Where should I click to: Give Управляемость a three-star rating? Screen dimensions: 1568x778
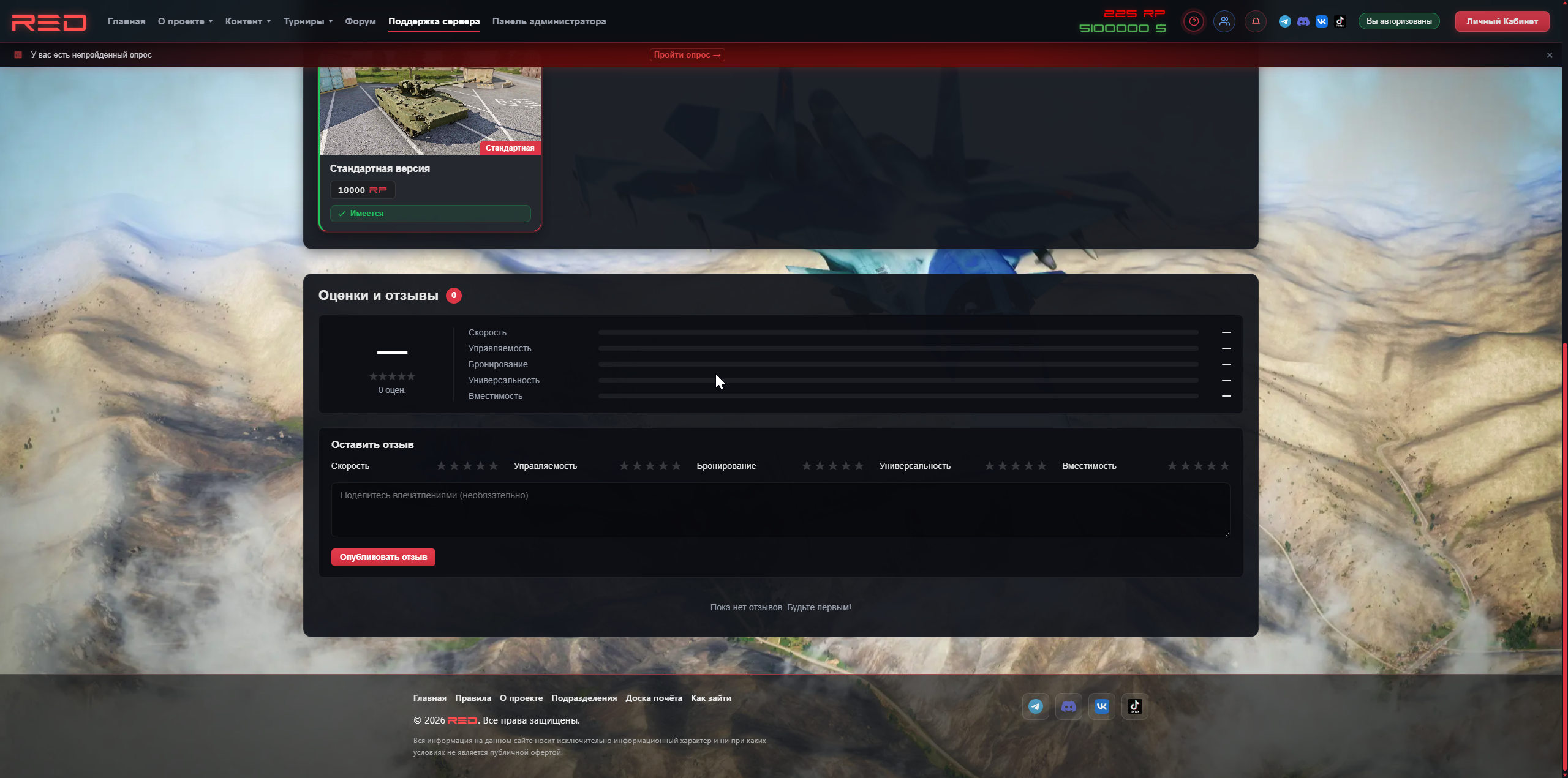coord(650,466)
